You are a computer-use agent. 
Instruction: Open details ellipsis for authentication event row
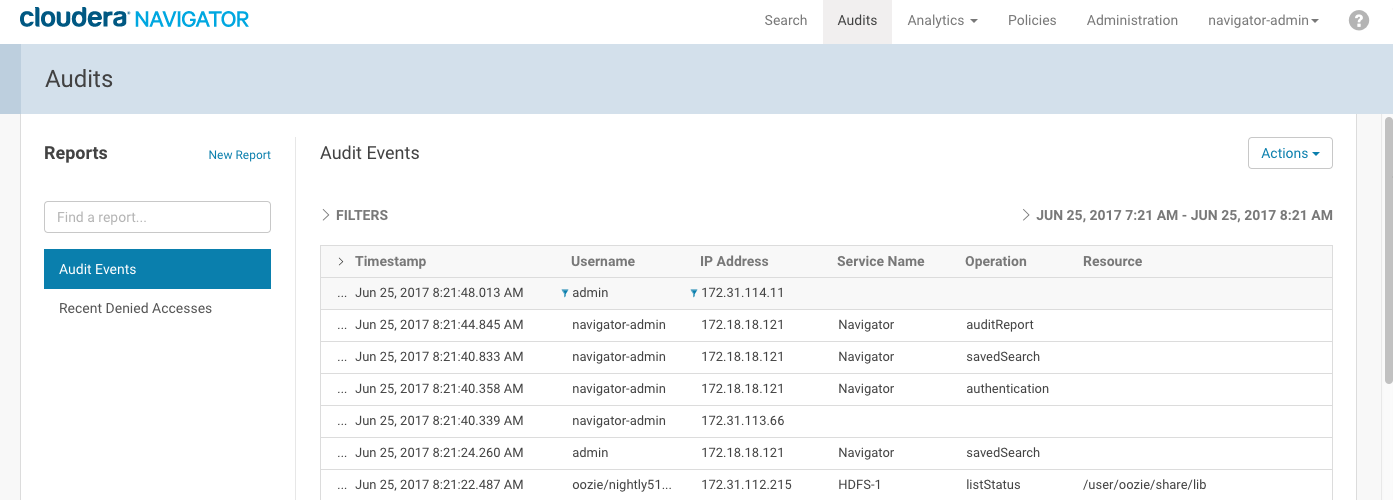click(342, 389)
